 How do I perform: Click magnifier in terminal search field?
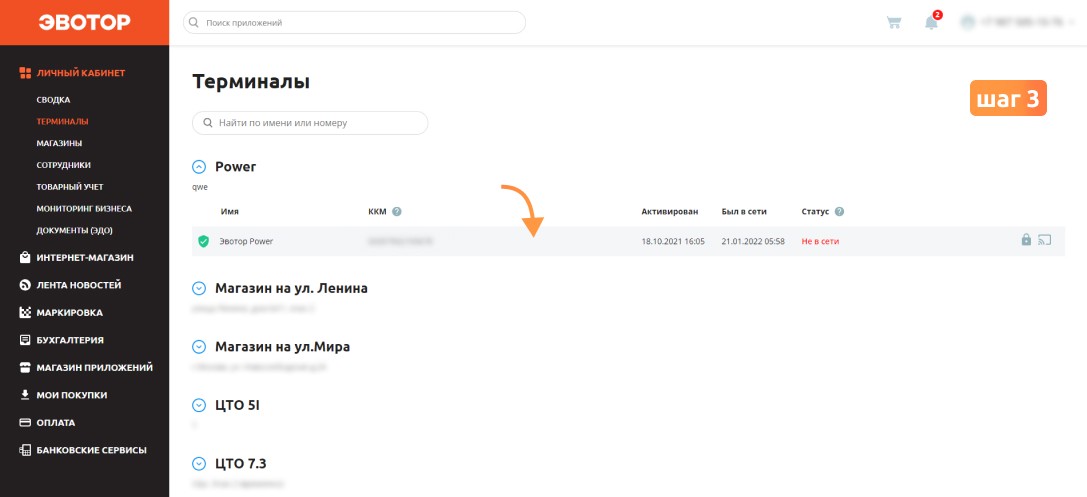coord(207,123)
